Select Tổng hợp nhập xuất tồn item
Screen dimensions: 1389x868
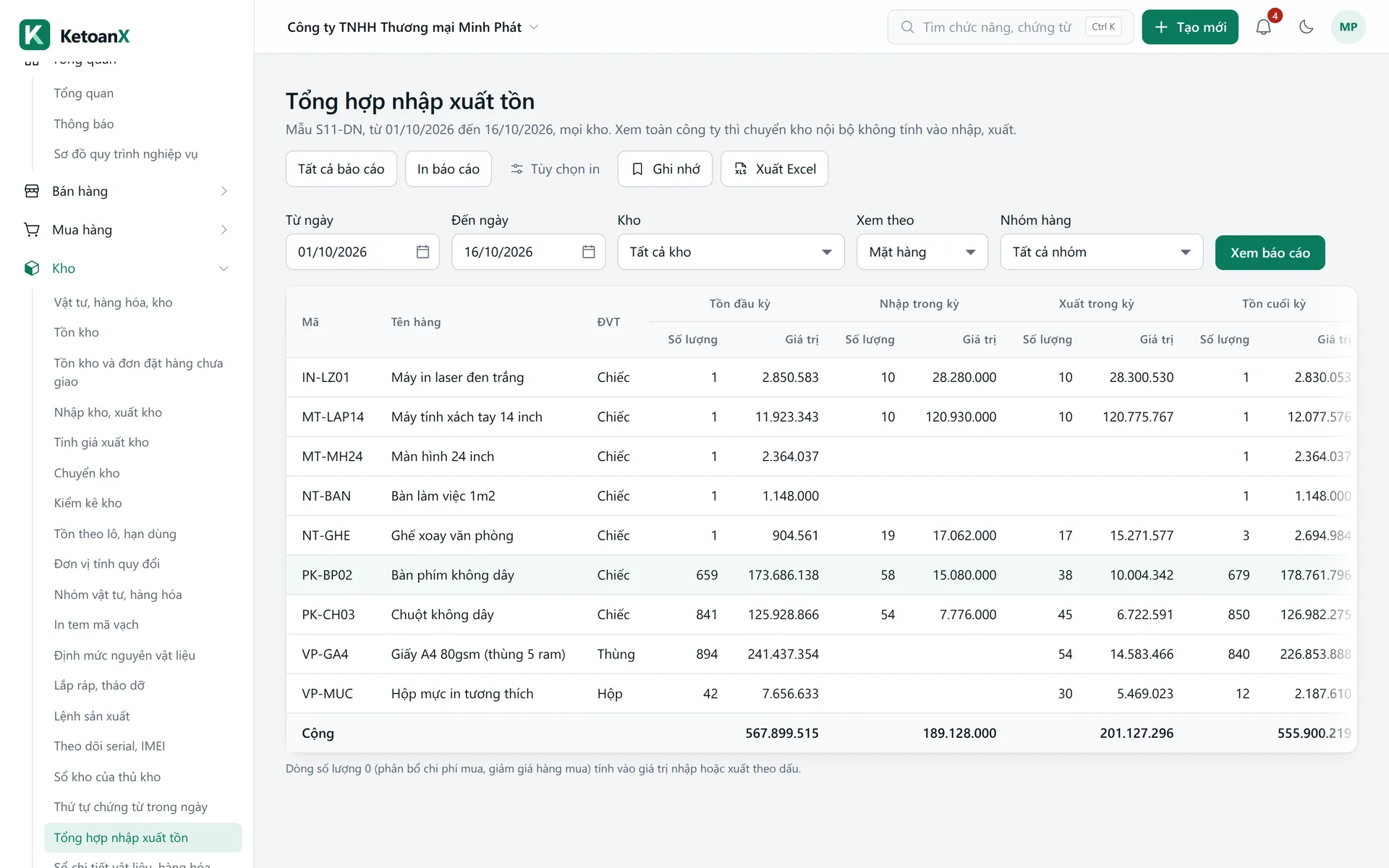(x=143, y=837)
